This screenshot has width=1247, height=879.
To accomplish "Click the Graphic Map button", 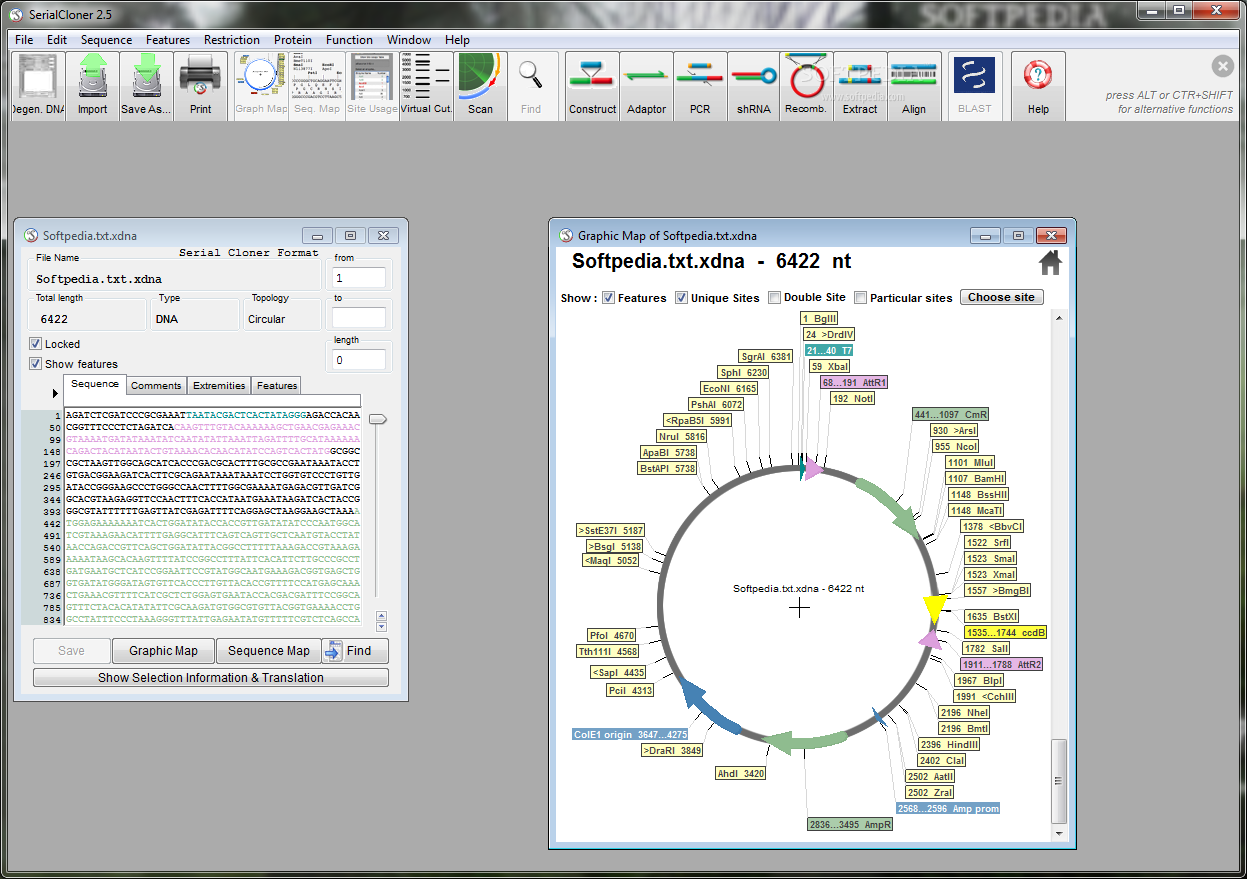I will (164, 651).
